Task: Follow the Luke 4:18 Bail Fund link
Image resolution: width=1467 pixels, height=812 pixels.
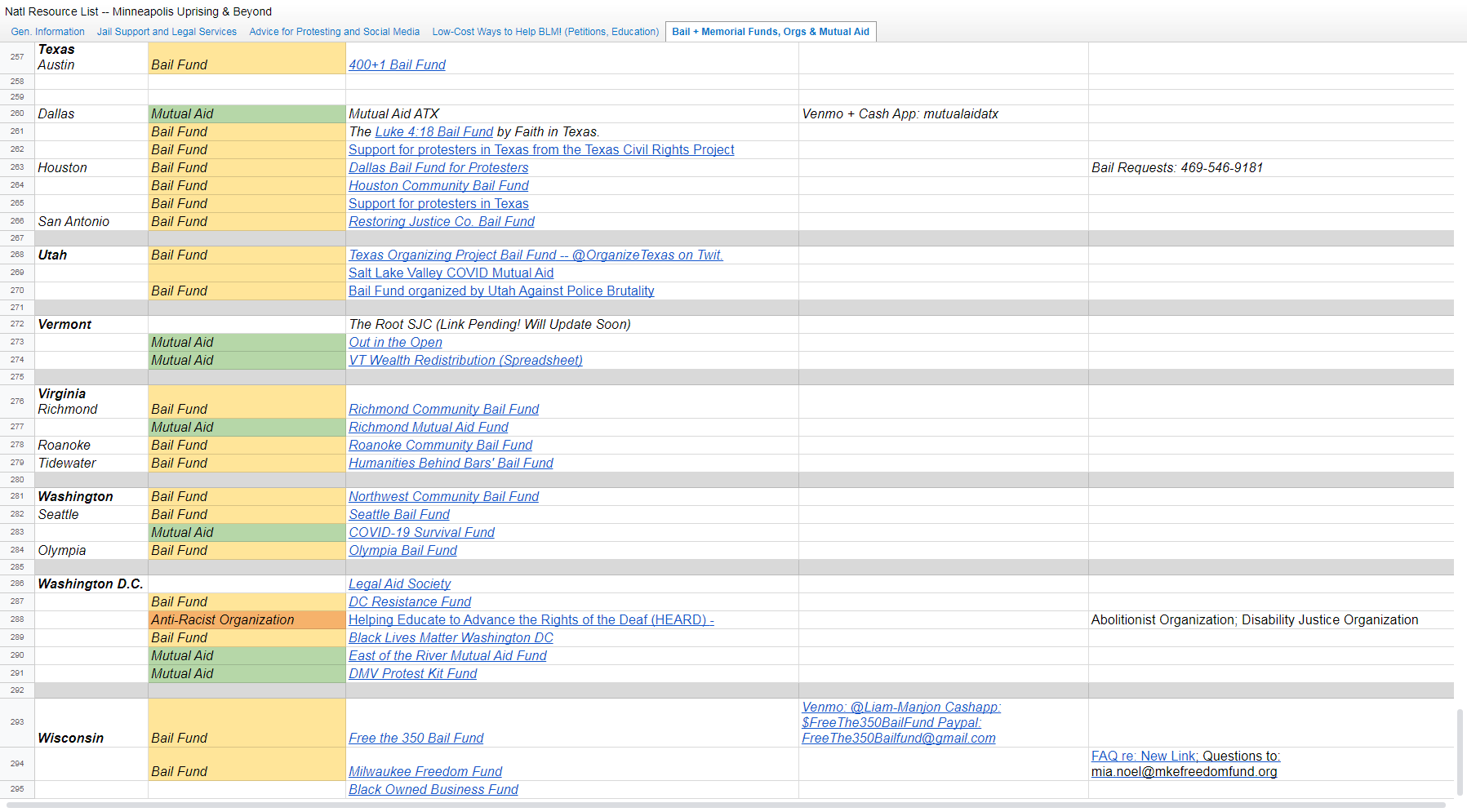Action: click(434, 132)
